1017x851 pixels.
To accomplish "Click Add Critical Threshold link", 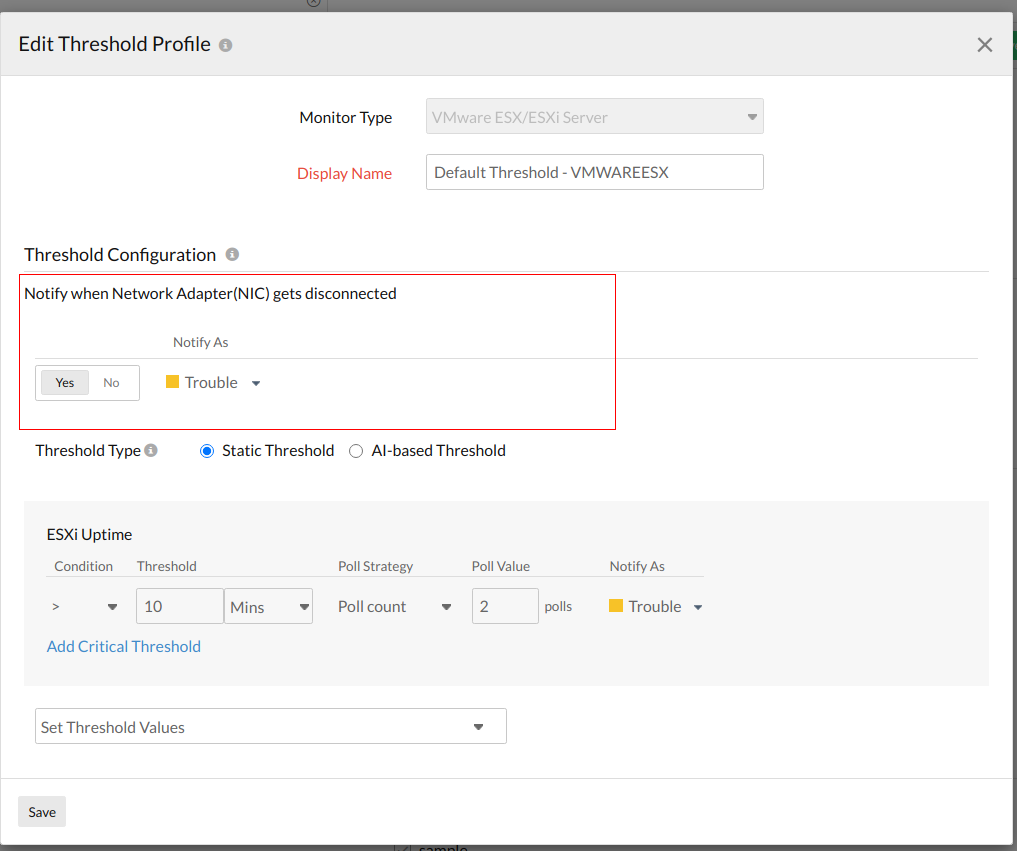I will click(124, 647).
